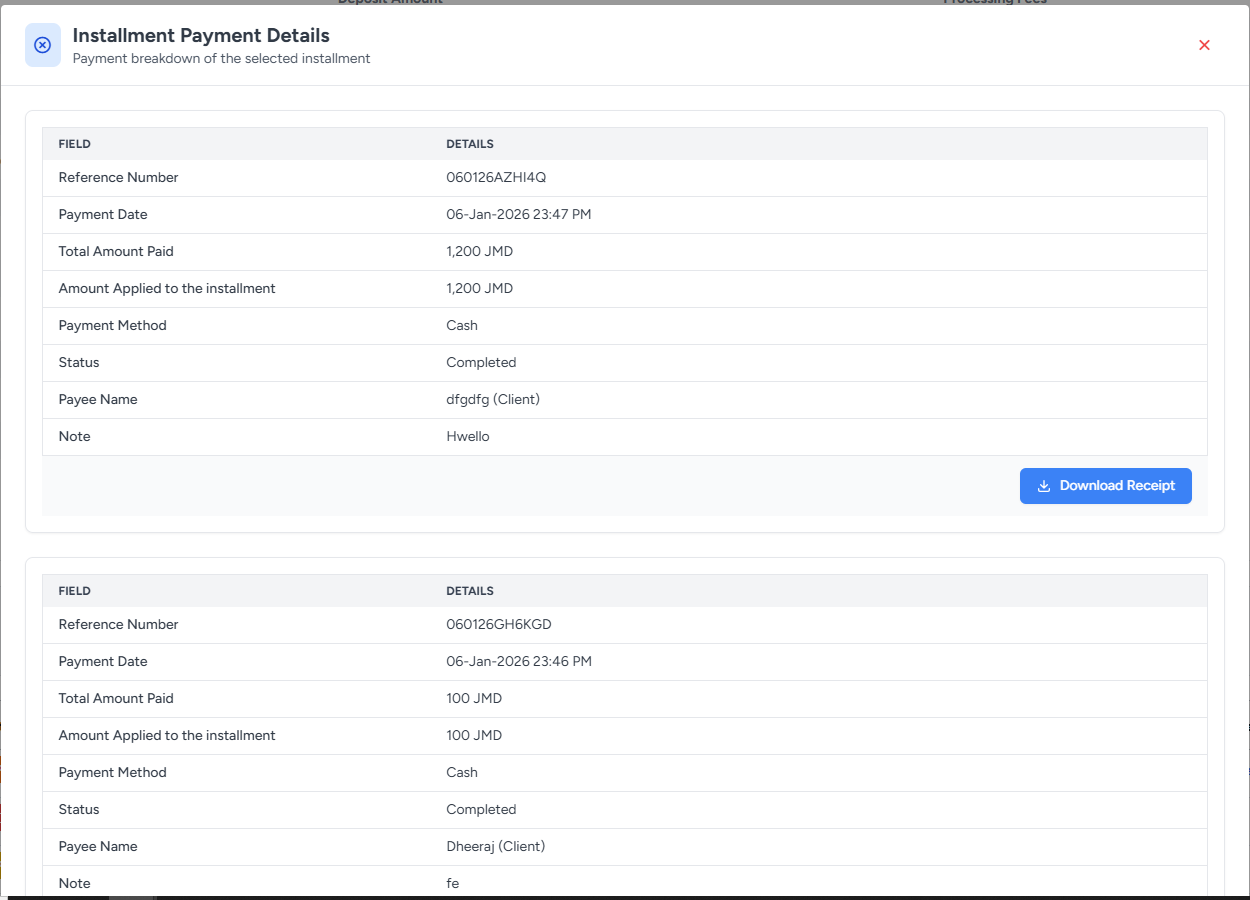The width and height of the screenshot is (1250, 900).
Task: Select reference number 060126GH6KGD
Action: (498, 625)
